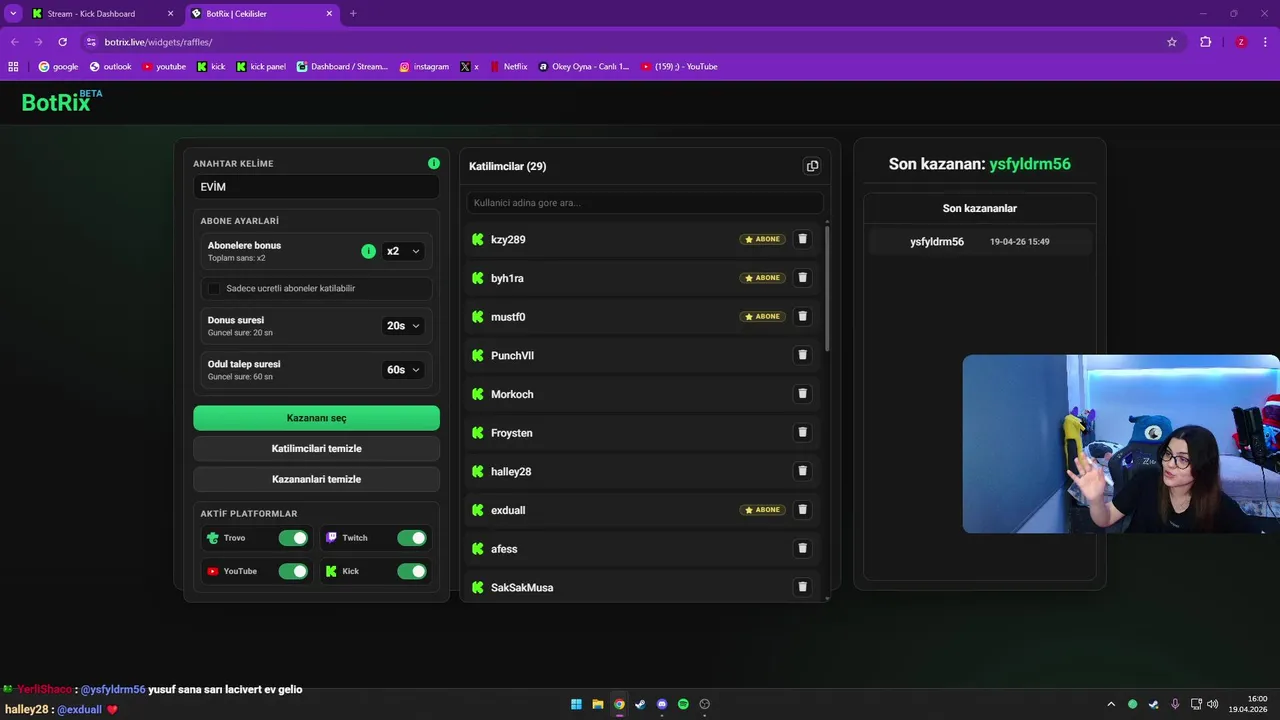1280x720 pixels.
Task: Turn off YouTube platform switch
Action: click(293, 571)
